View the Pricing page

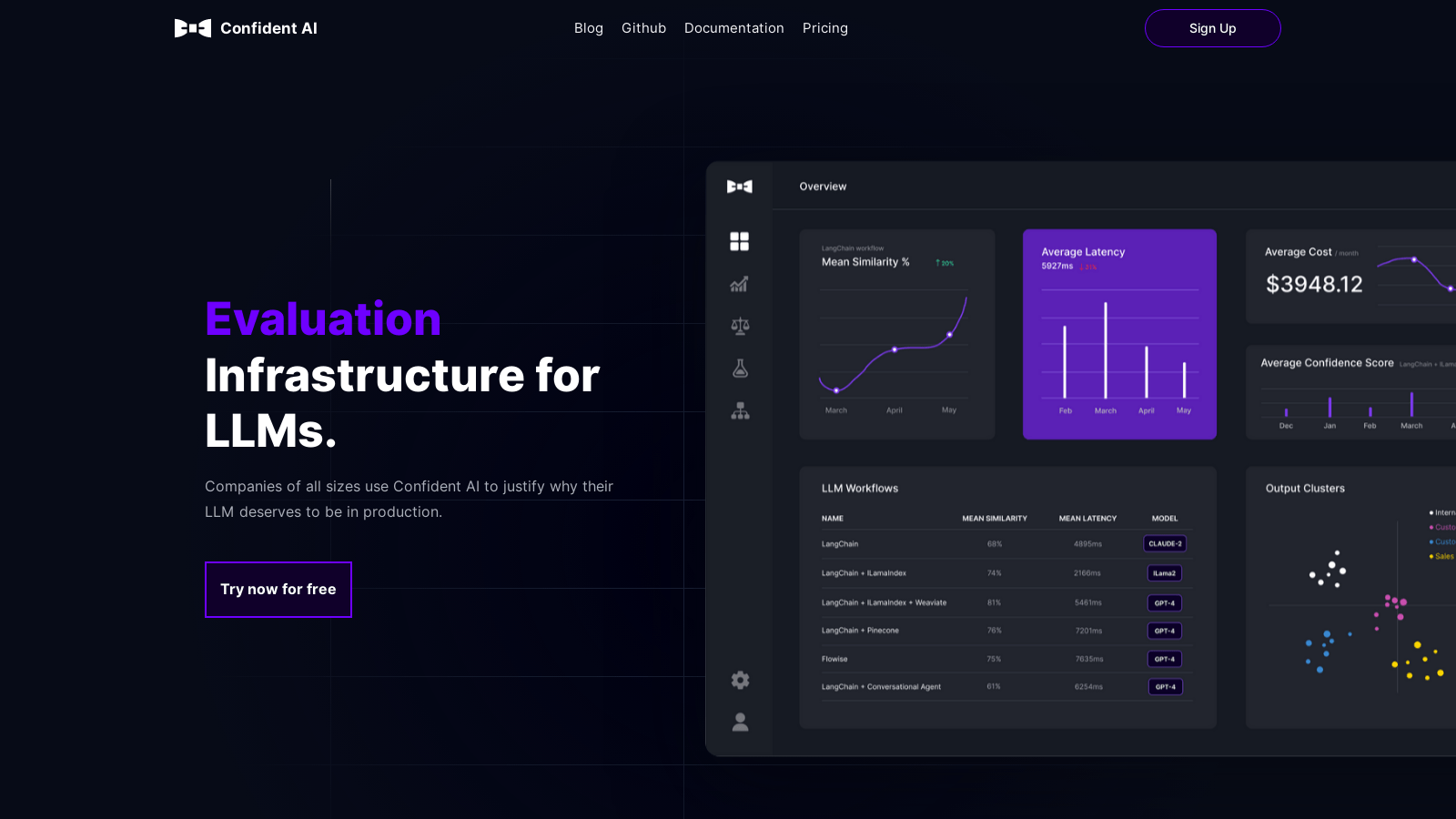825,28
